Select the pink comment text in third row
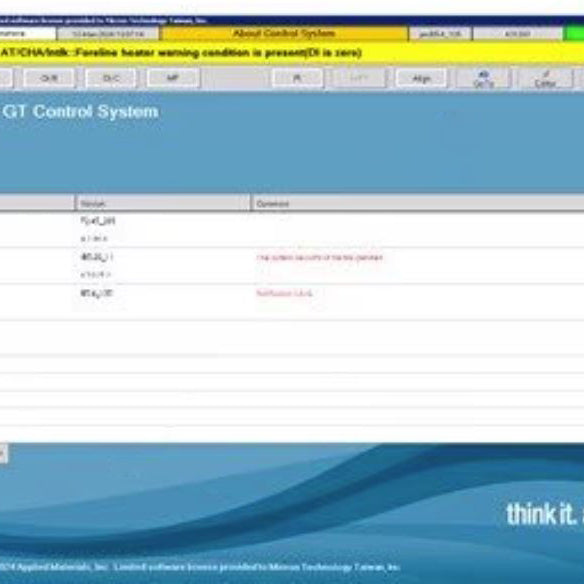The width and height of the screenshot is (584, 584). pyautogui.click(x=284, y=293)
